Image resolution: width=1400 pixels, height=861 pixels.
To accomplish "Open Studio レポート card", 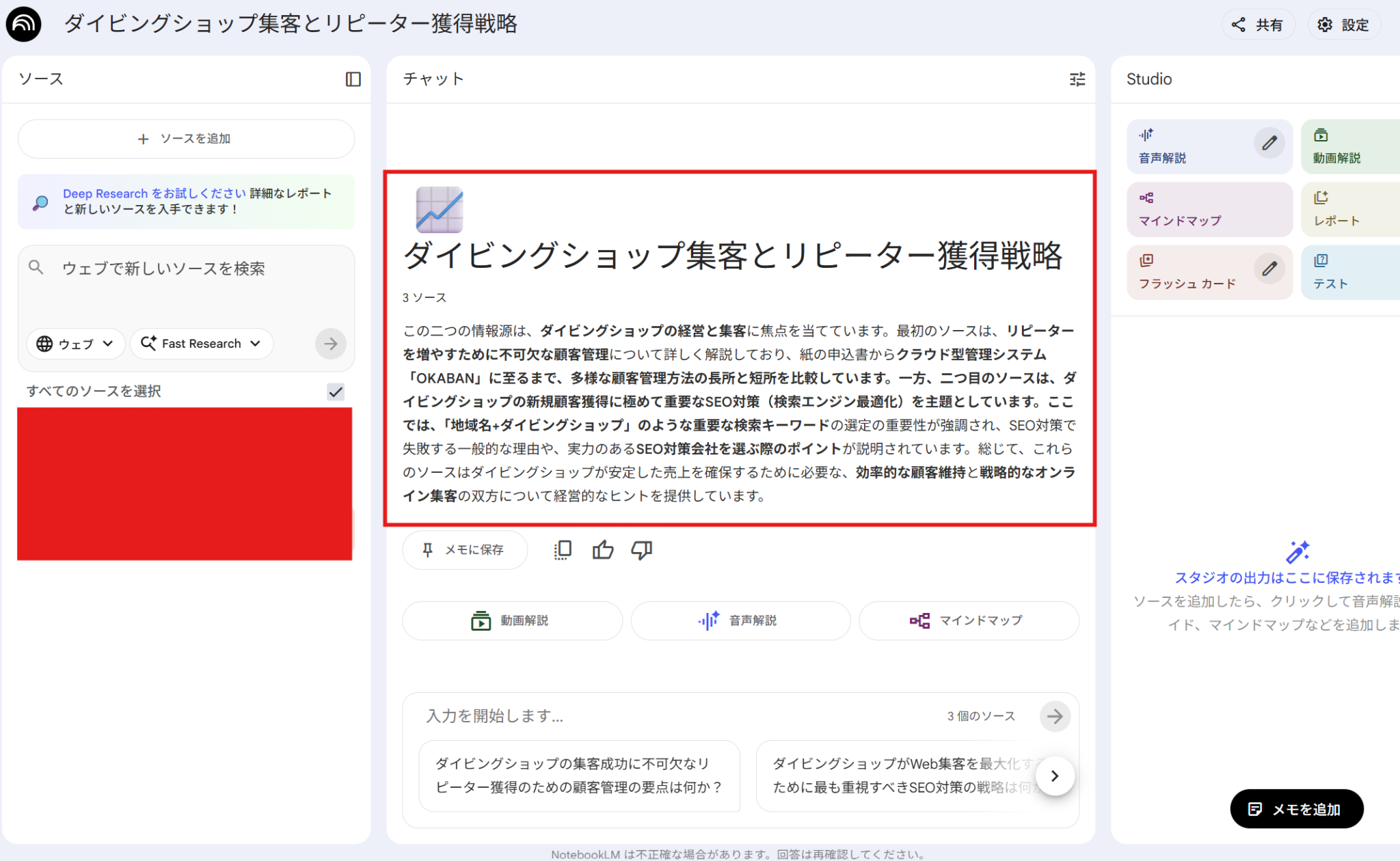I will pos(1350,209).
